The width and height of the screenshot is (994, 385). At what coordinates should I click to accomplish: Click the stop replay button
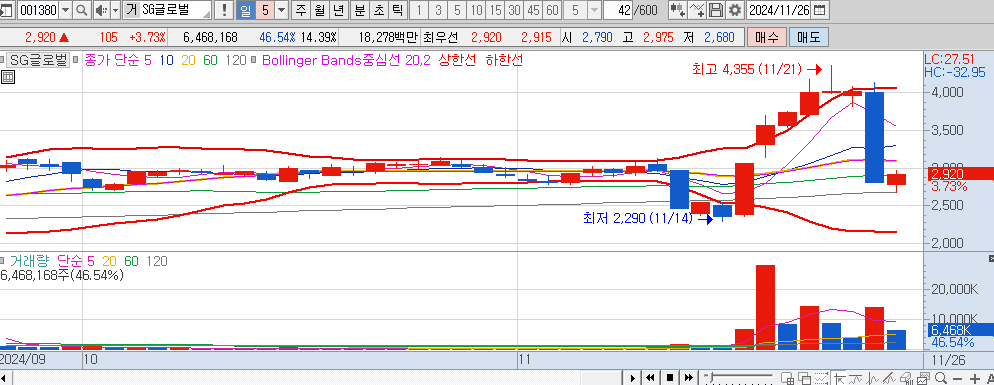(669, 378)
